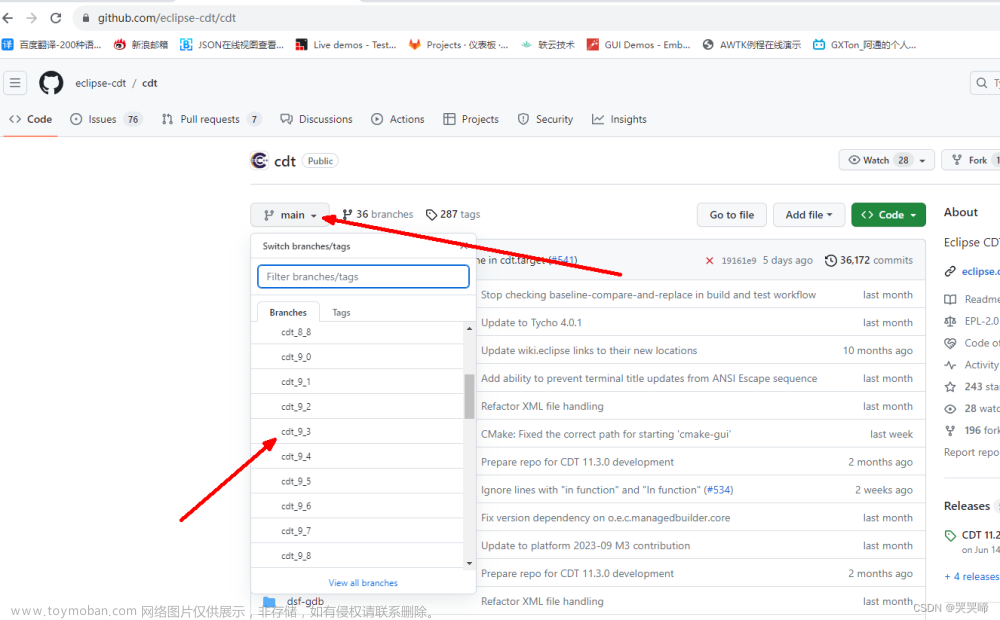Click the 287 tags link

(453, 214)
